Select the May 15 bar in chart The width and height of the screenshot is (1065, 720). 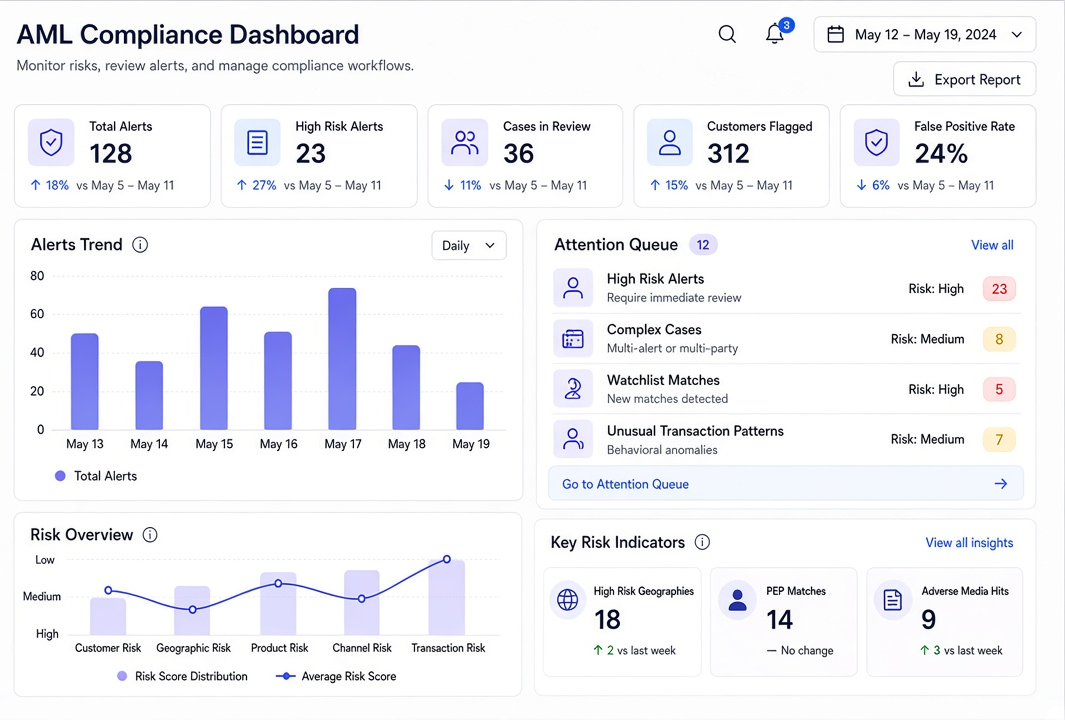214,368
